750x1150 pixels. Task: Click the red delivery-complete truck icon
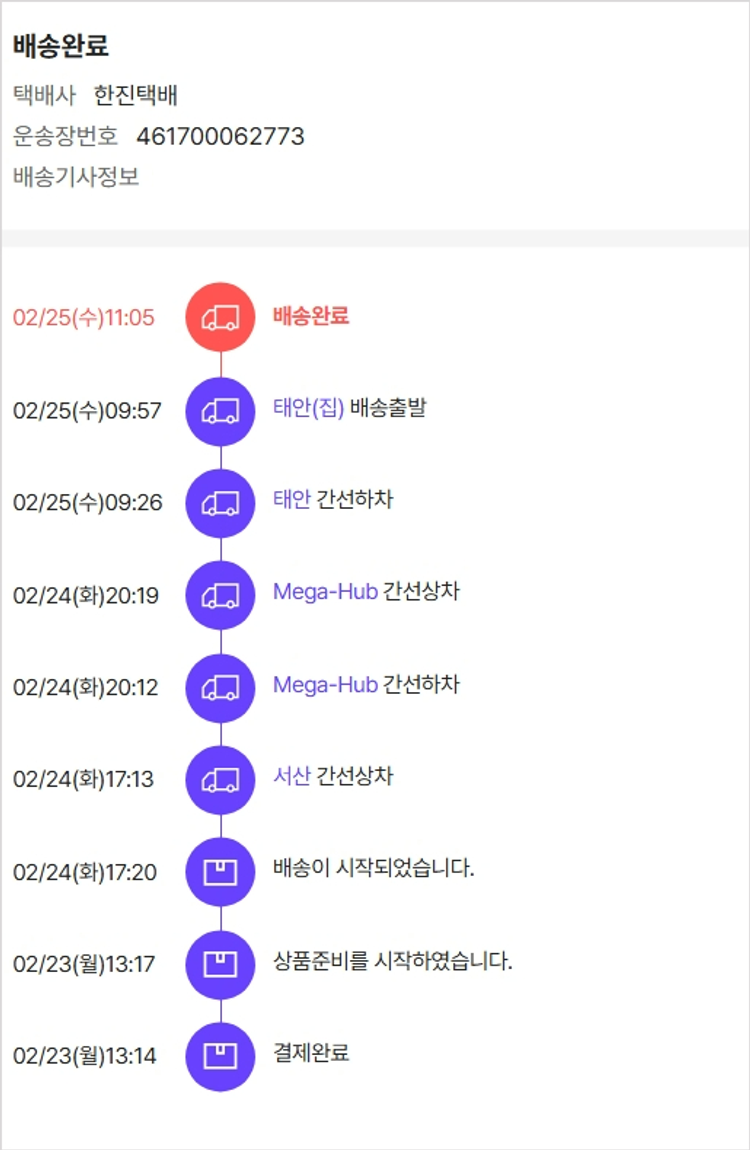pyautogui.click(x=220, y=318)
